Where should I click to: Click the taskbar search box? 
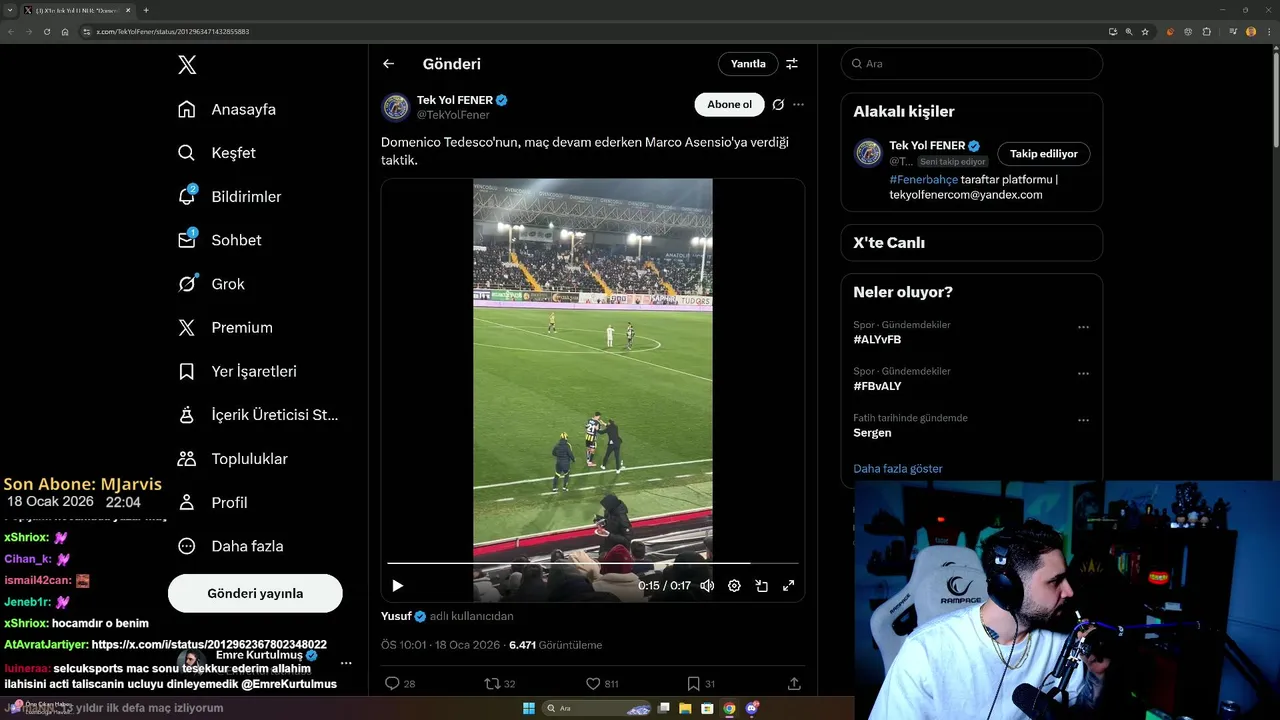click(597, 708)
